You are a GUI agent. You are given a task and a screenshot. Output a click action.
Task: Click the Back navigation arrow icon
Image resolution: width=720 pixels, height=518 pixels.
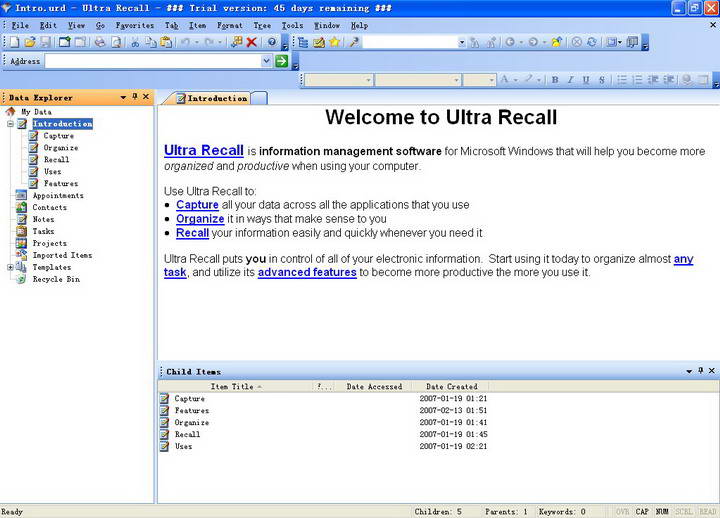point(510,42)
